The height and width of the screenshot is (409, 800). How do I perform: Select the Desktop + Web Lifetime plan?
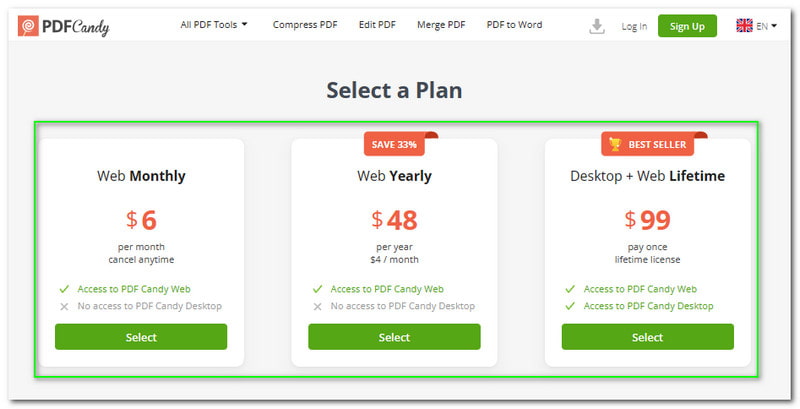(647, 337)
